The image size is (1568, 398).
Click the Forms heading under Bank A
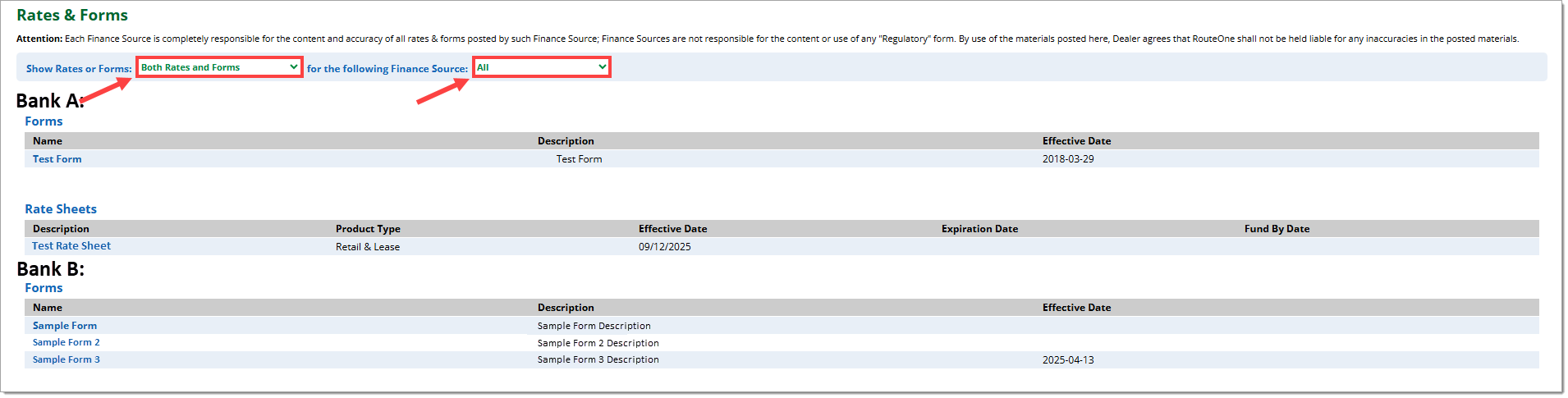click(x=44, y=121)
